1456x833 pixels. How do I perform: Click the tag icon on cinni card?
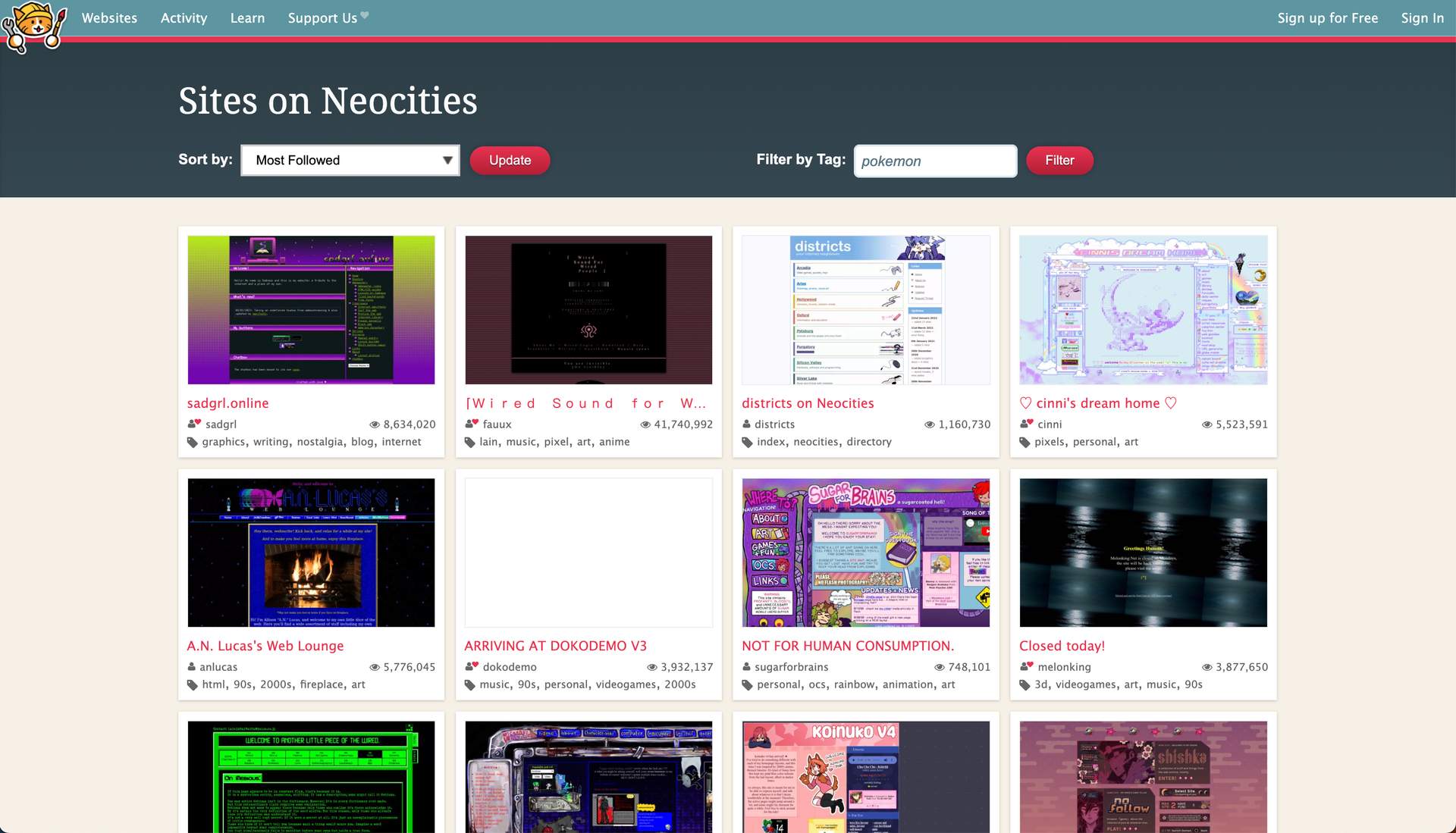click(x=1025, y=443)
